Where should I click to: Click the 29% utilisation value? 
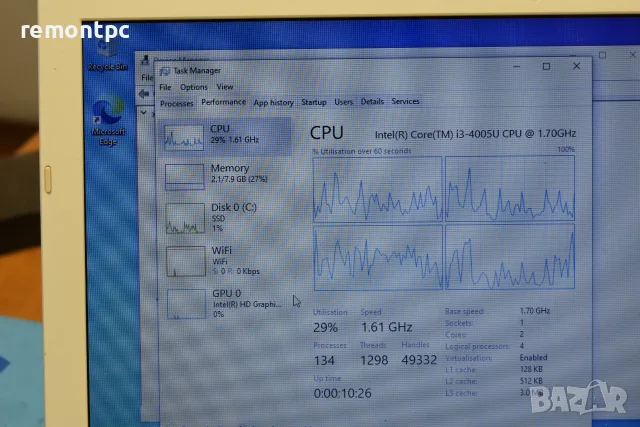click(325, 327)
